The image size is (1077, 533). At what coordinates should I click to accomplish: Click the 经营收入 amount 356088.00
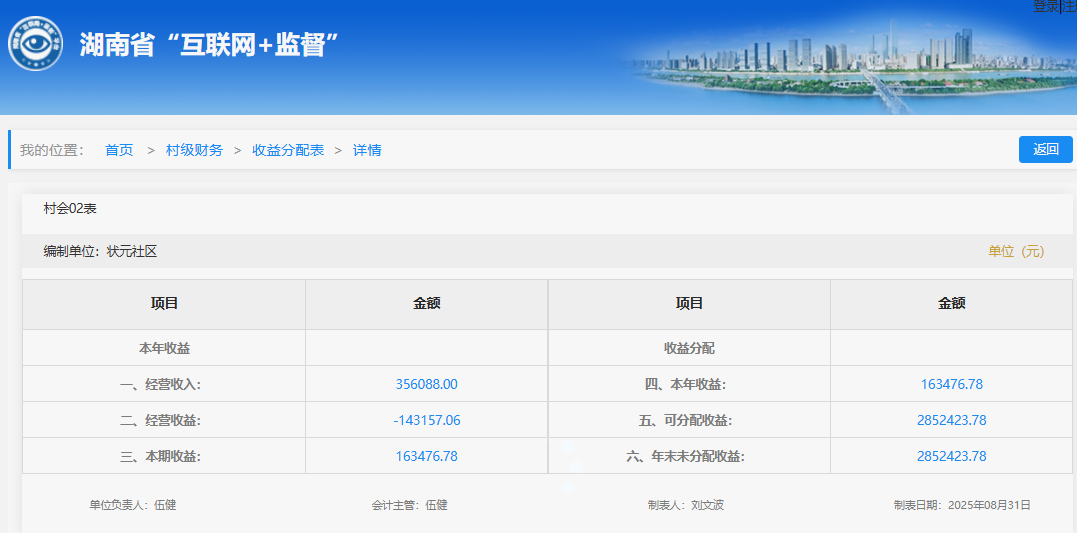point(427,384)
